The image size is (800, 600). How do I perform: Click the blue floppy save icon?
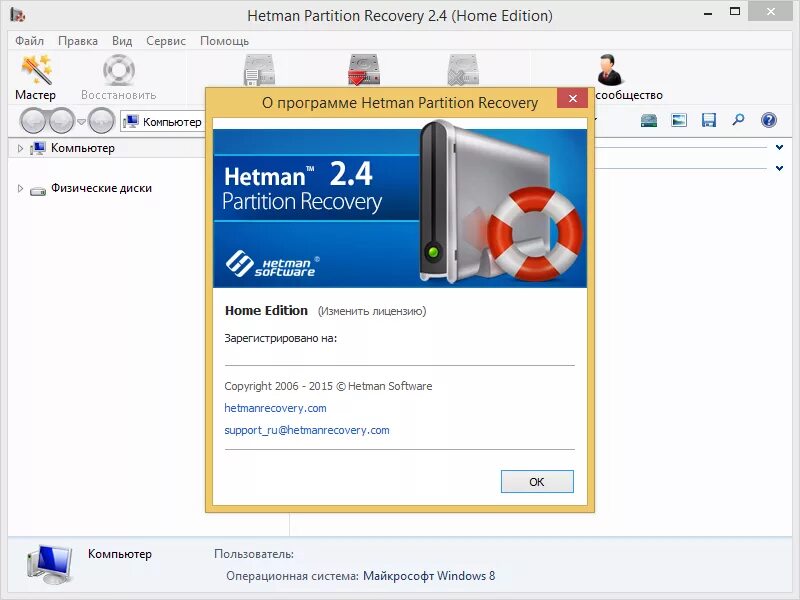[709, 120]
